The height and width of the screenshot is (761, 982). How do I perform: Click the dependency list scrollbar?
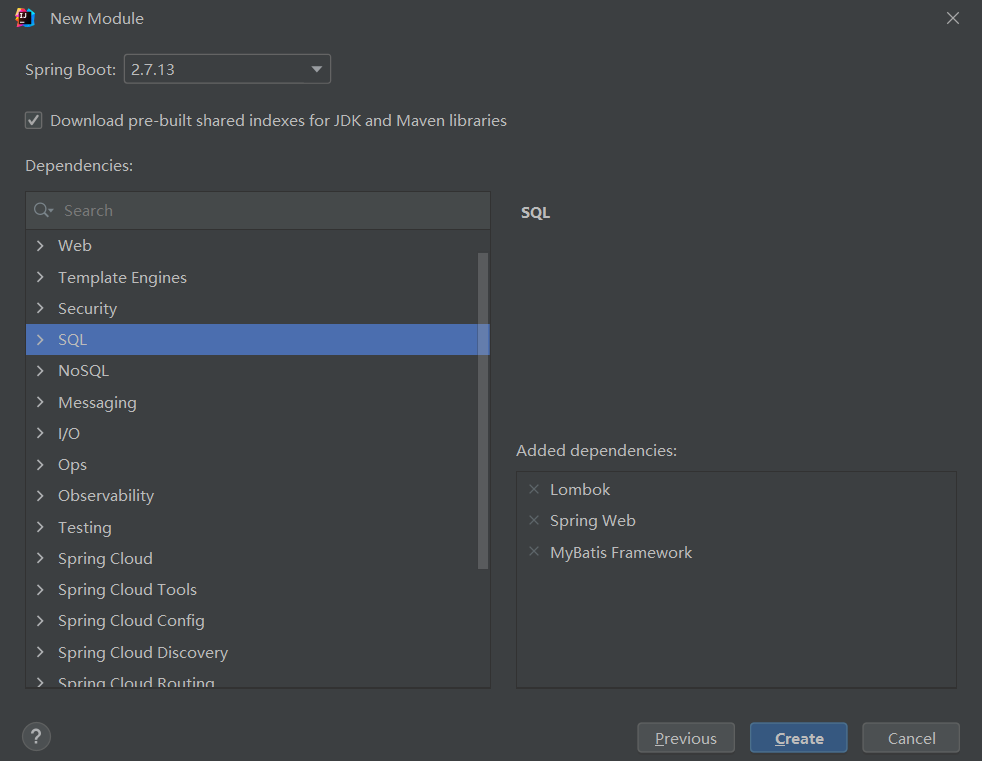click(483, 410)
